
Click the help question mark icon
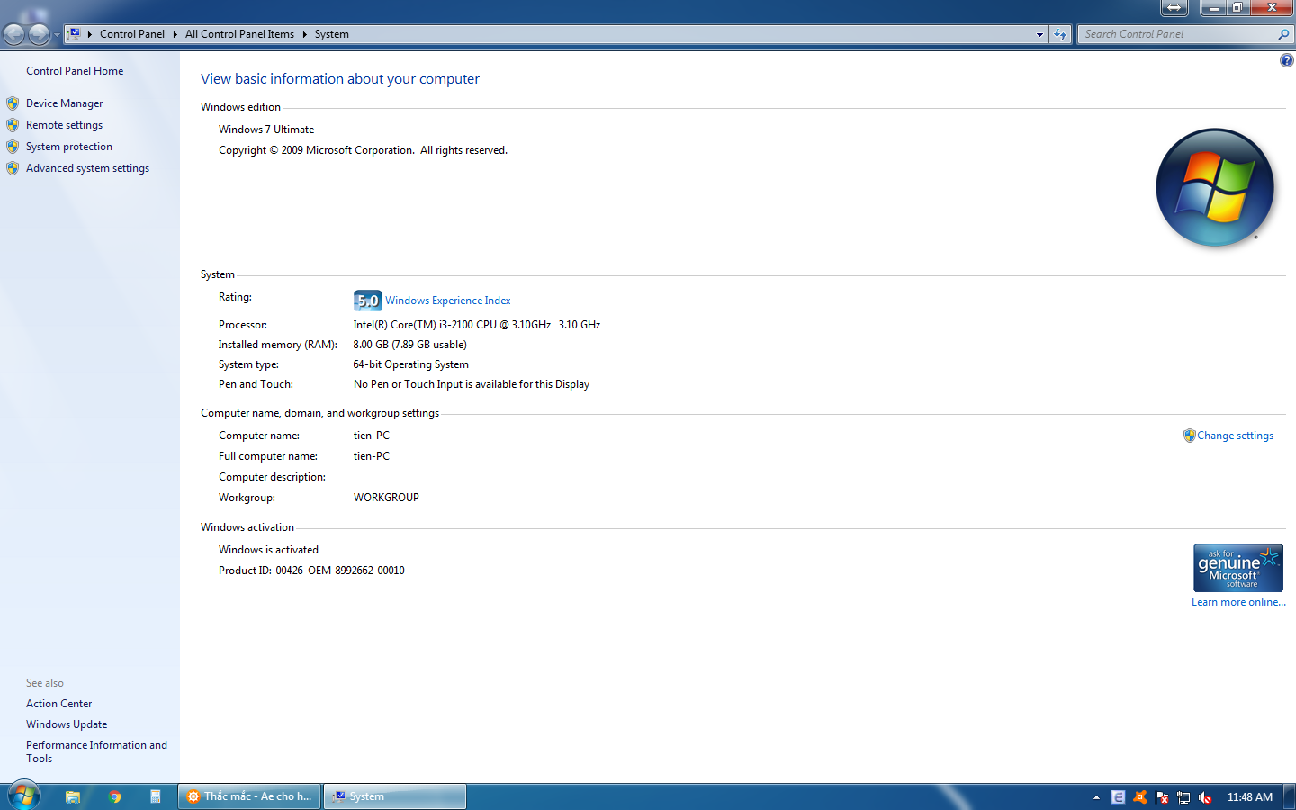click(x=1286, y=61)
